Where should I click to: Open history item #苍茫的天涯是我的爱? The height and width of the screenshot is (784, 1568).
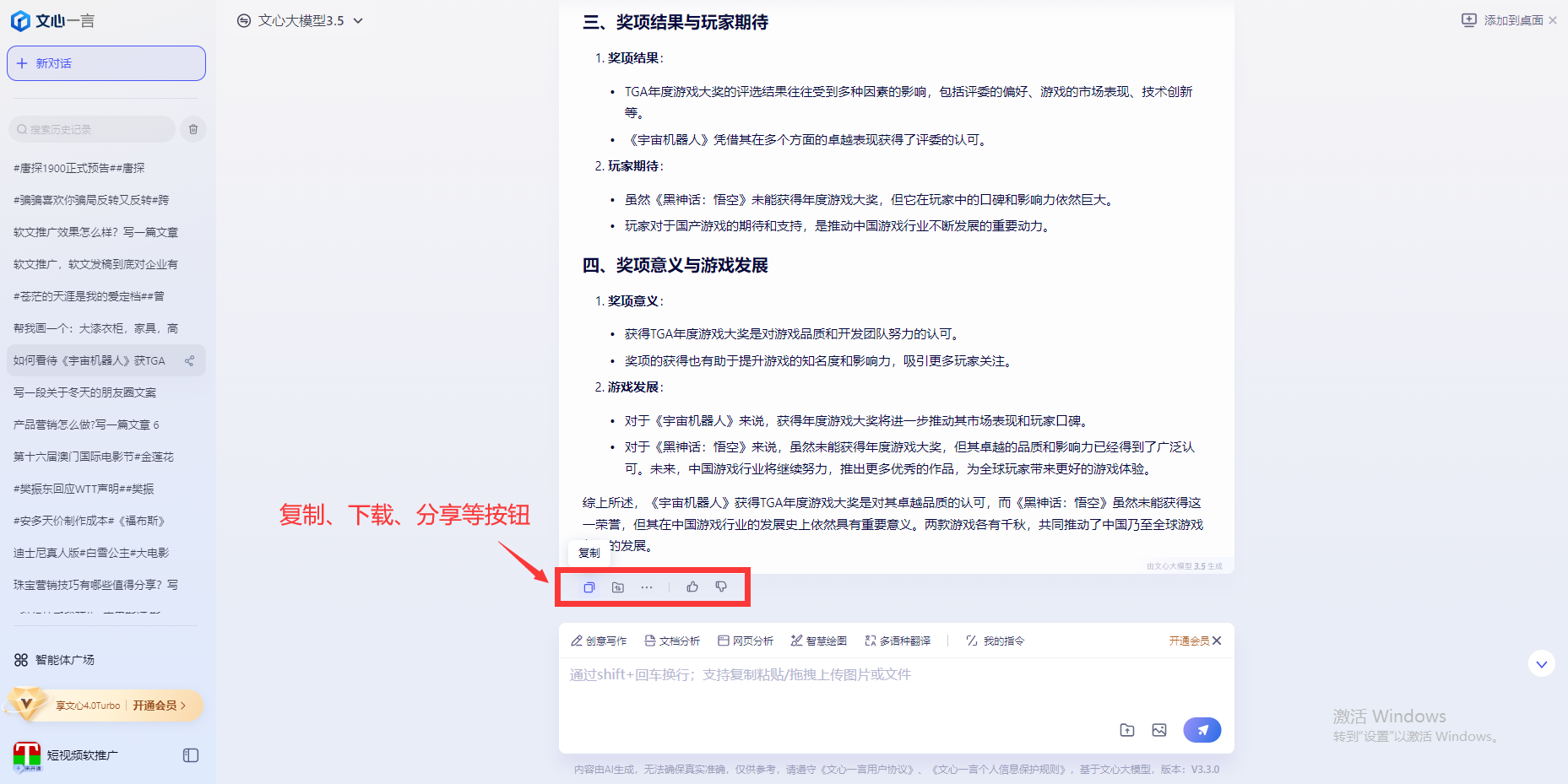point(106,296)
